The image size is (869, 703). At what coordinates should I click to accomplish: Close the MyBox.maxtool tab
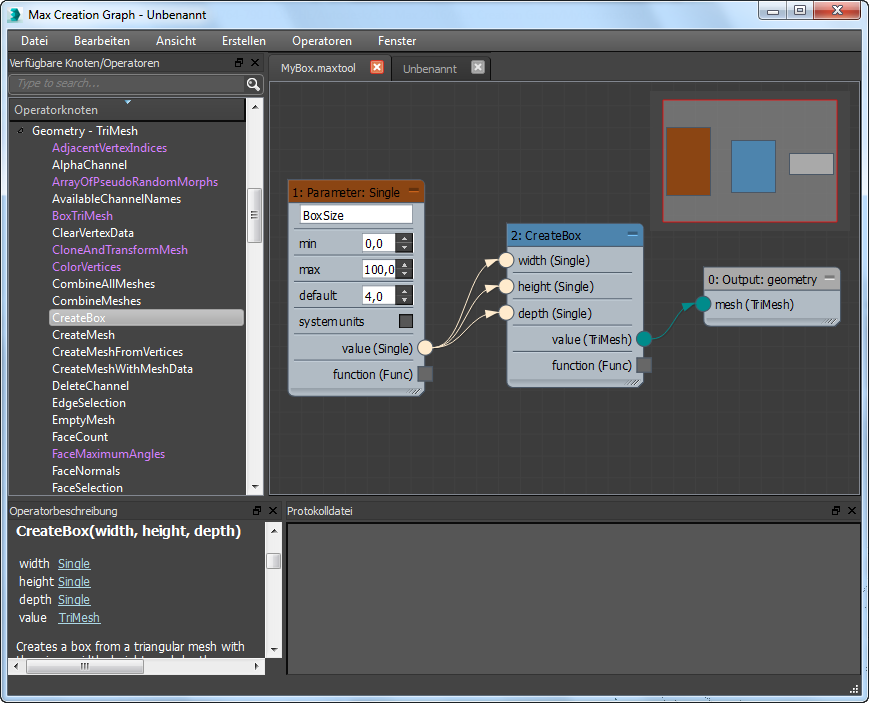click(x=377, y=67)
